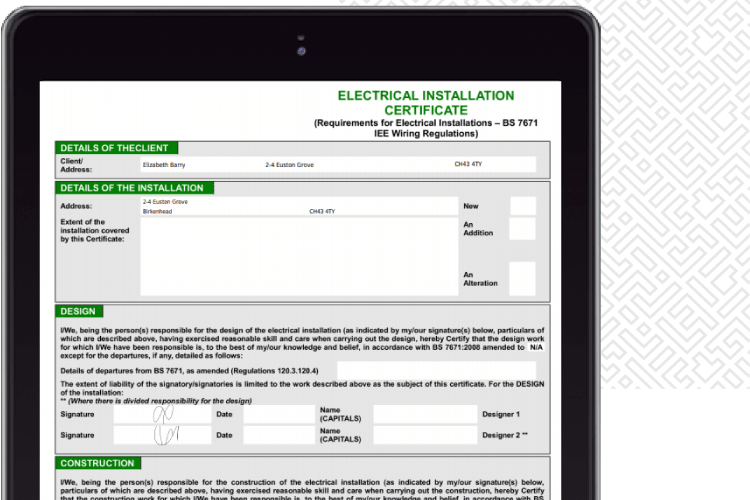The height and width of the screenshot is (500, 750).
Task: Tick the An Alteration checkbox
Action: pos(522,278)
